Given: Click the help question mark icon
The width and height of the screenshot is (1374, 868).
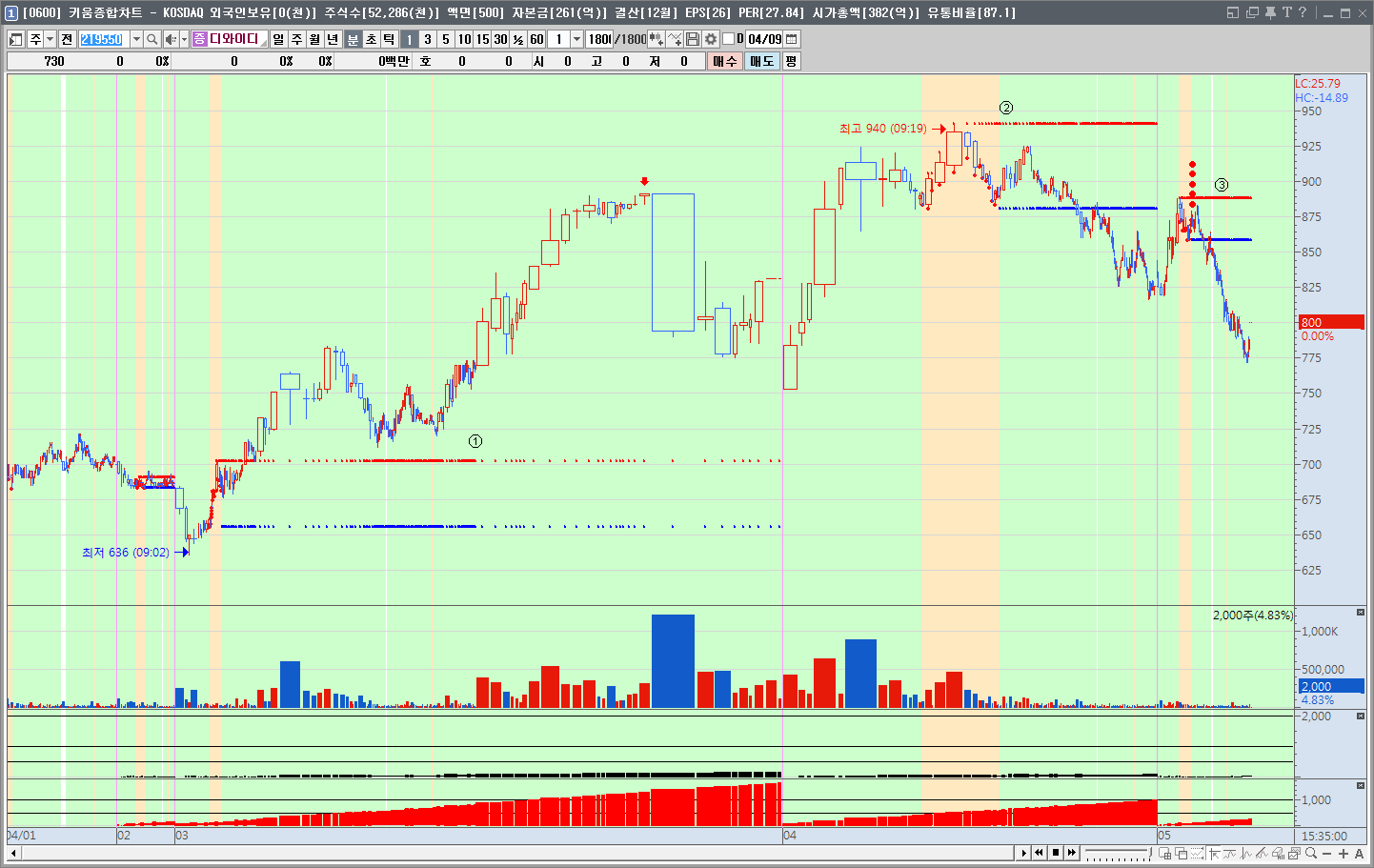Looking at the screenshot, I should point(1303,12).
